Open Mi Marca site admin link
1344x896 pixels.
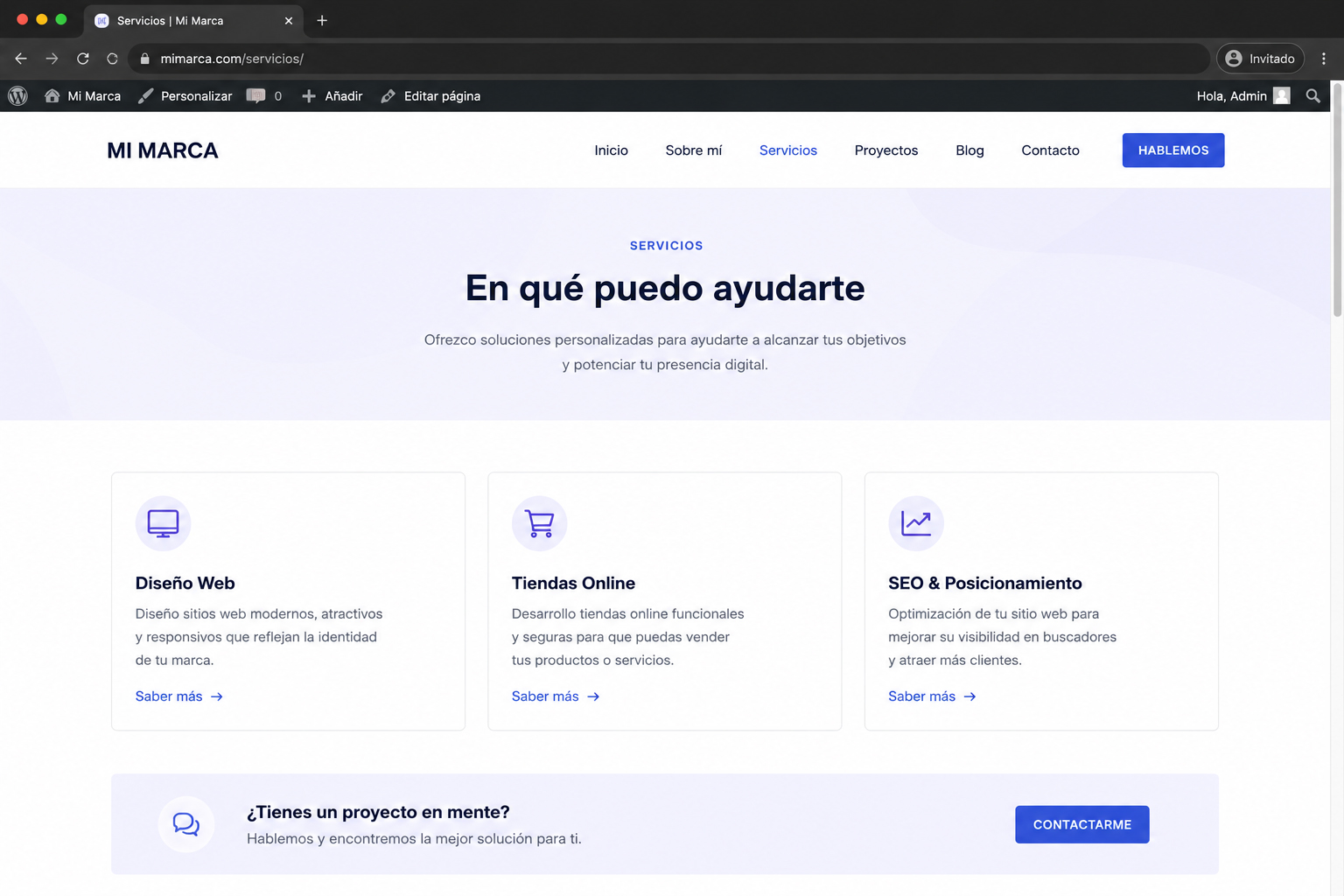point(83,96)
